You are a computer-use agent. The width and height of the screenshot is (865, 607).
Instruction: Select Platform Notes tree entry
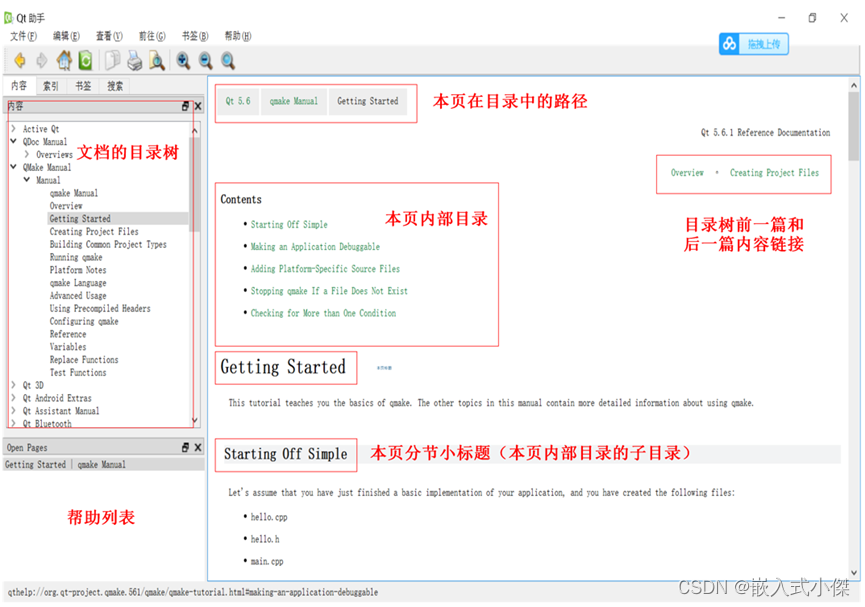tap(78, 270)
